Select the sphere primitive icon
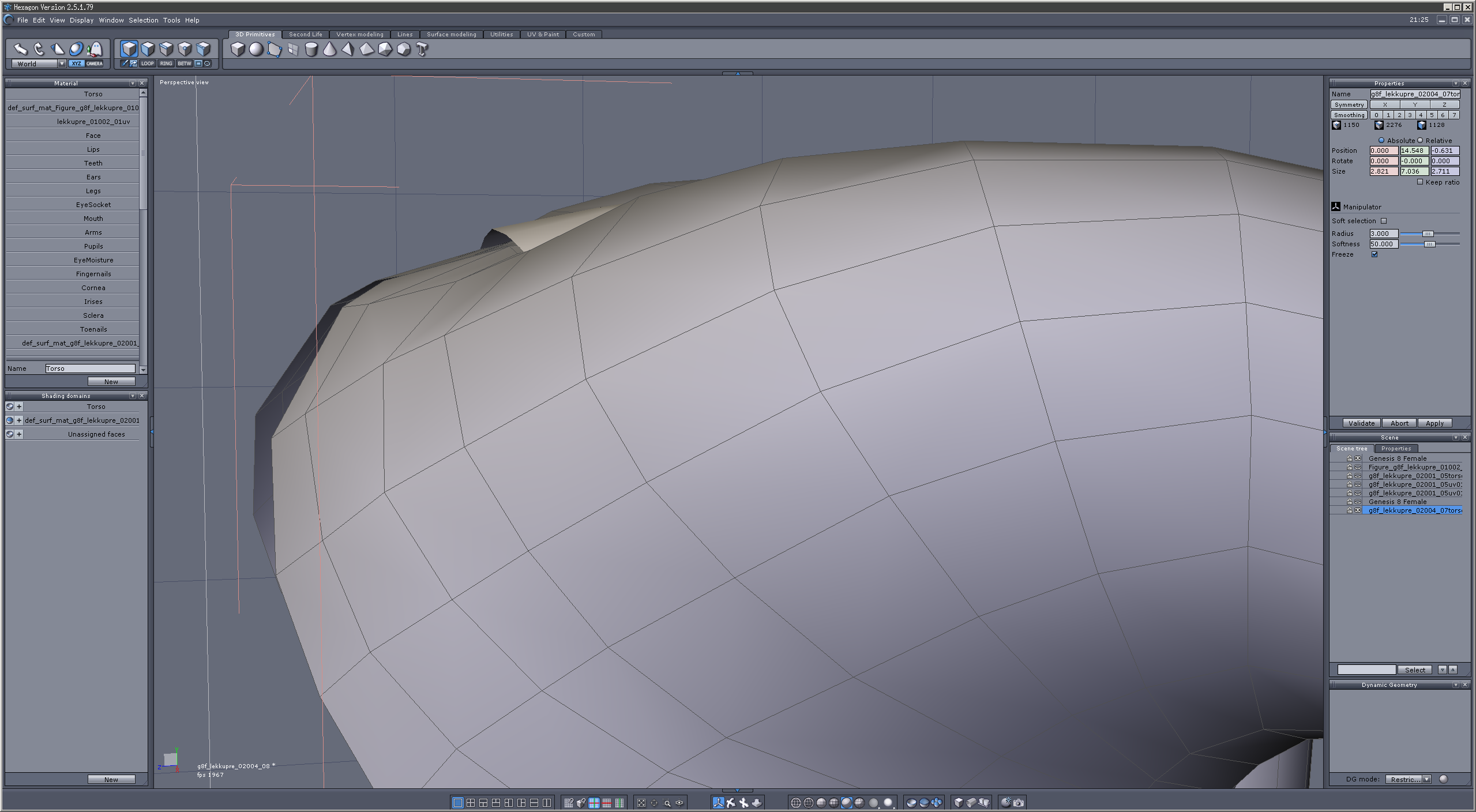This screenshot has width=1476, height=812. click(256, 50)
